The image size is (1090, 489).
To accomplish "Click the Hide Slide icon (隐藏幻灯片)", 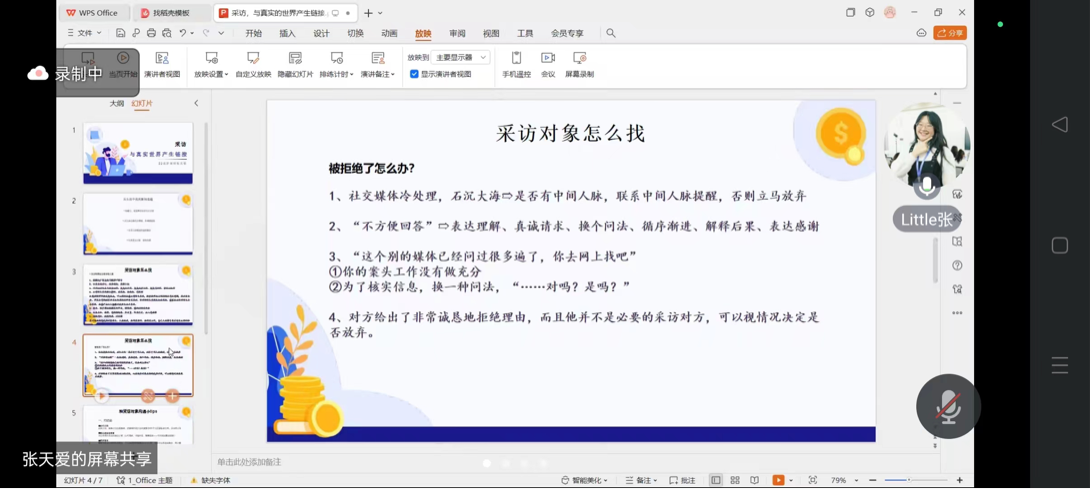I will (x=295, y=65).
